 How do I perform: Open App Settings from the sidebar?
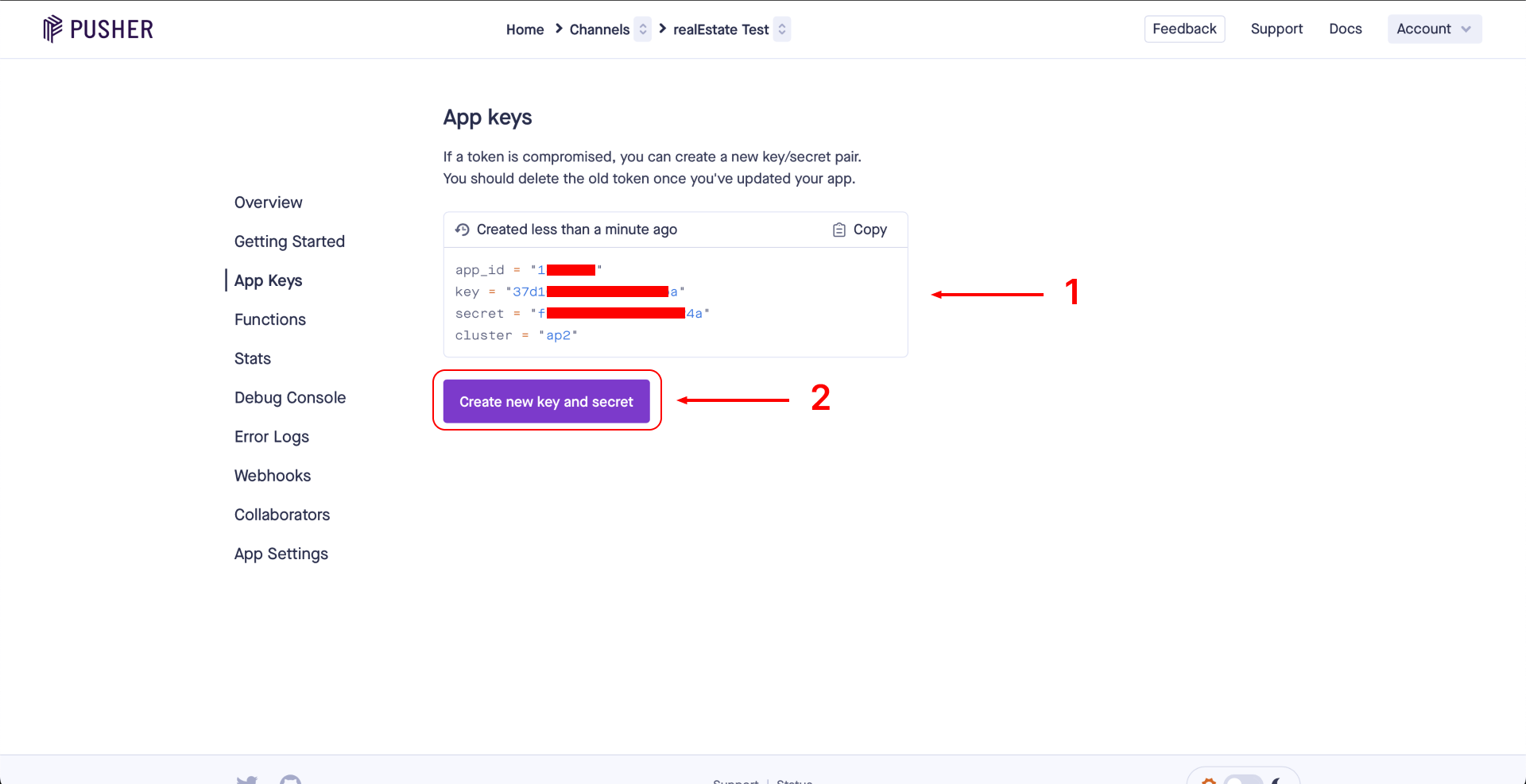[x=281, y=554]
